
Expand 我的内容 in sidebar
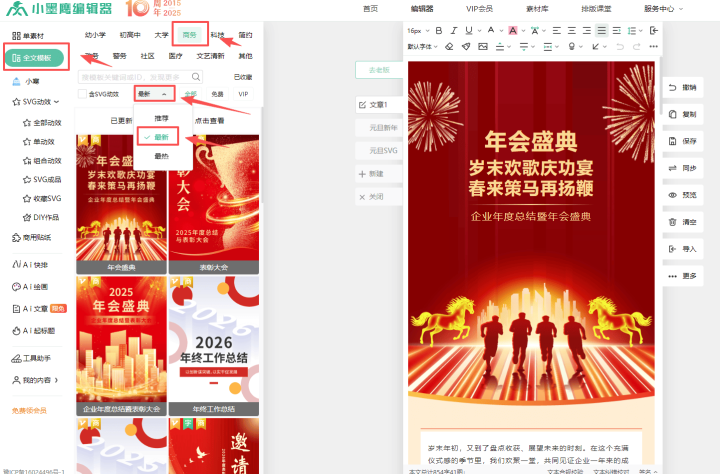pyautogui.click(x=35, y=380)
